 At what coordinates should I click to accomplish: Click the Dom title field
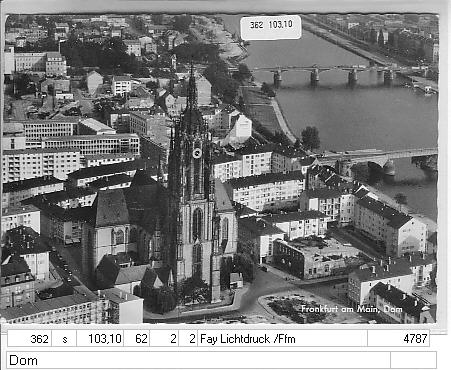[198, 360]
